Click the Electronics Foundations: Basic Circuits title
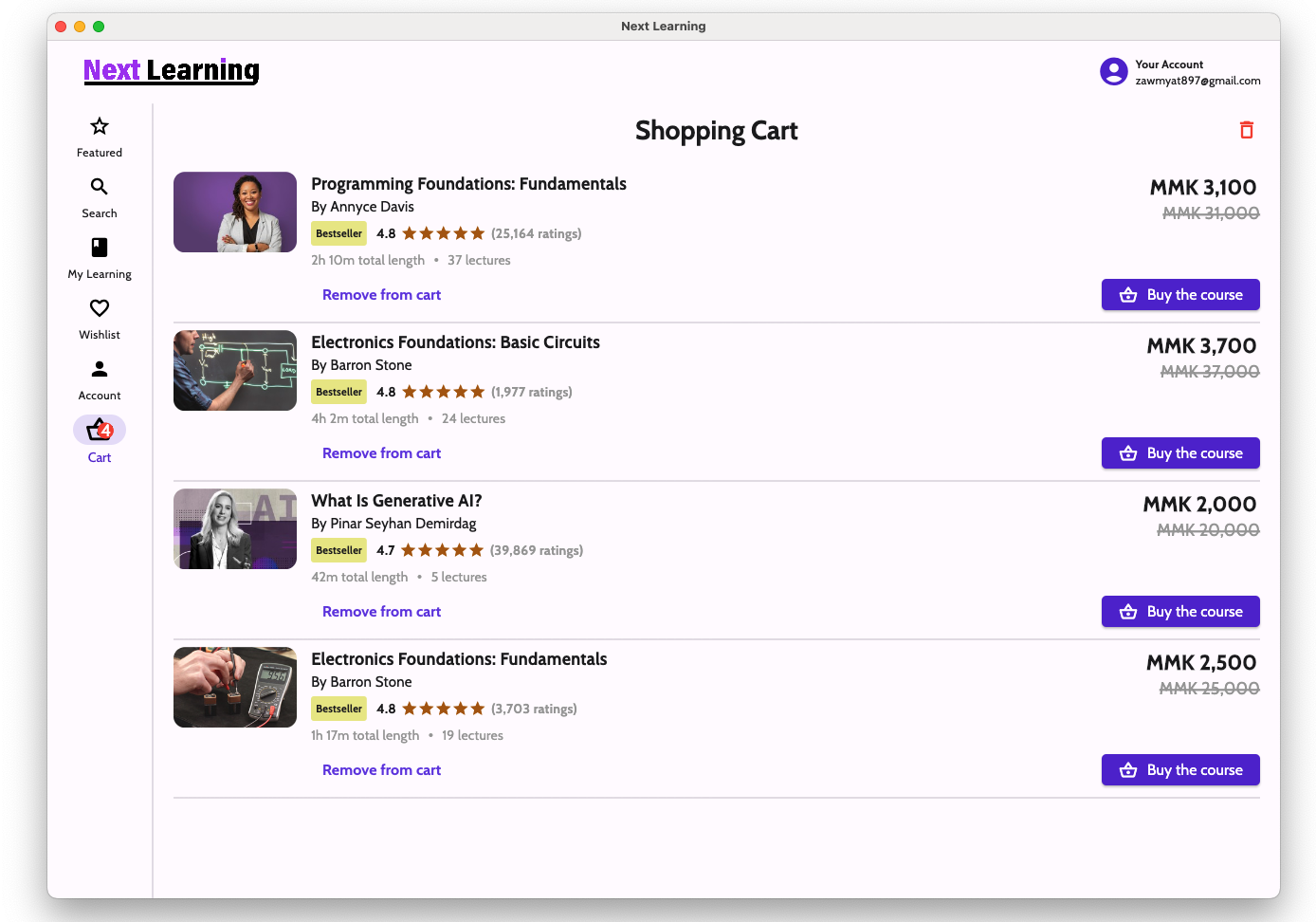1316x922 pixels. tap(455, 342)
